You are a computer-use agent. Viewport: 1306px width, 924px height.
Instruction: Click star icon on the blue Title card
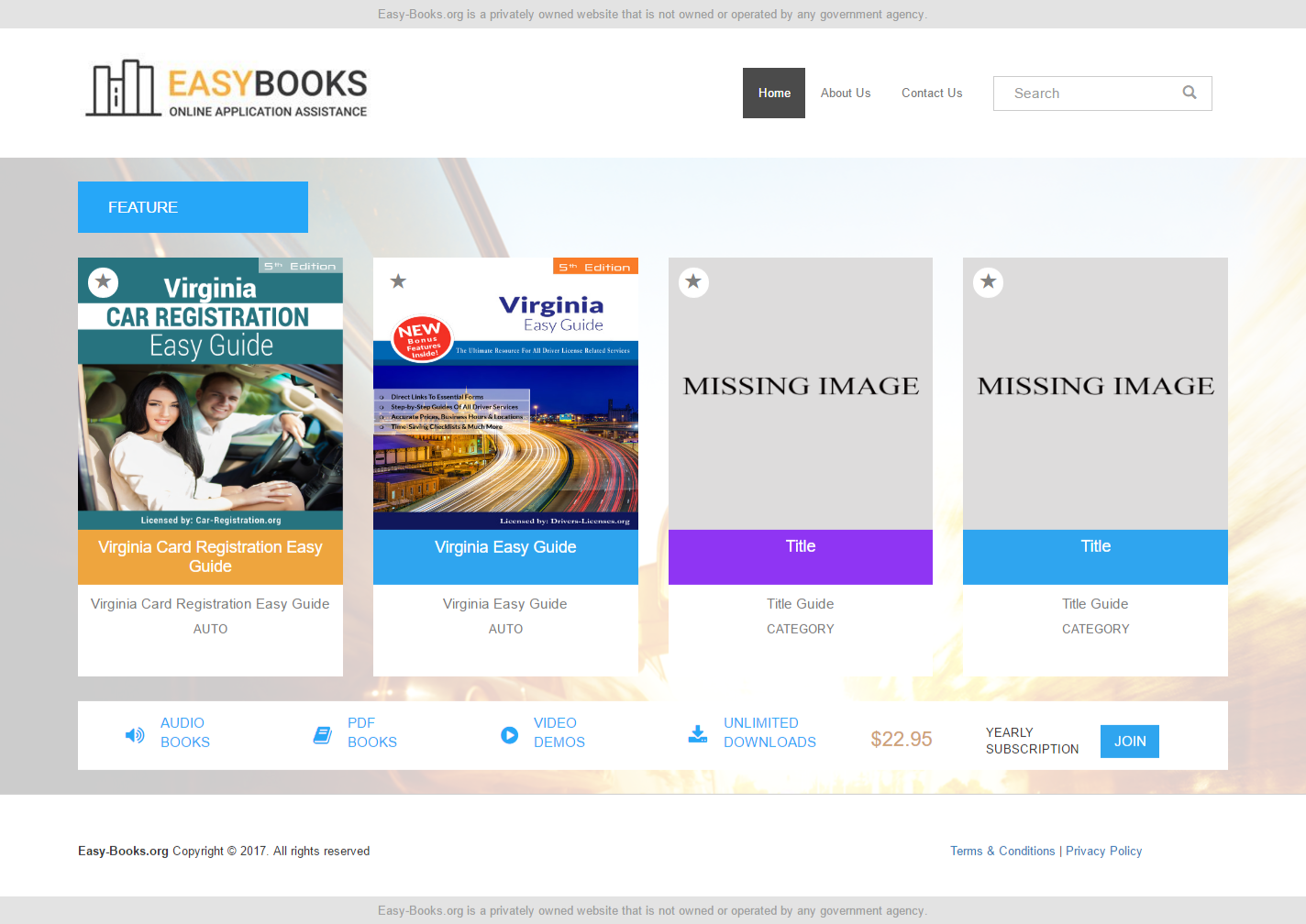[989, 282]
